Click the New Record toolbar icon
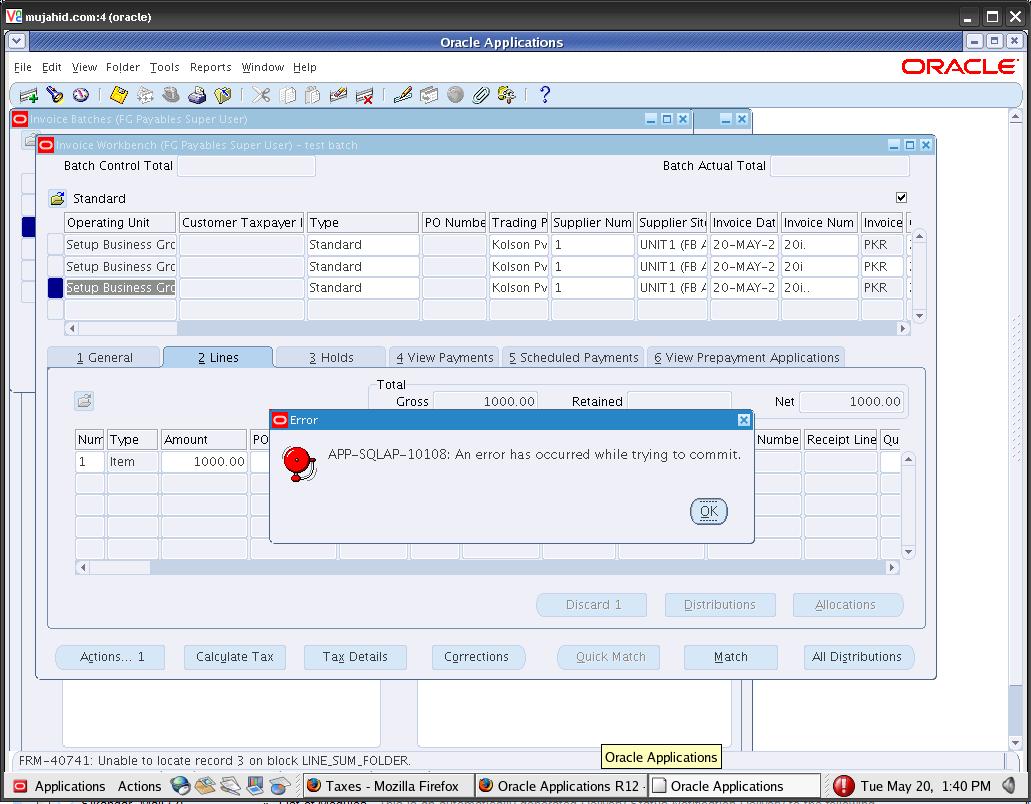This screenshot has height=804, width=1031. [29, 95]
